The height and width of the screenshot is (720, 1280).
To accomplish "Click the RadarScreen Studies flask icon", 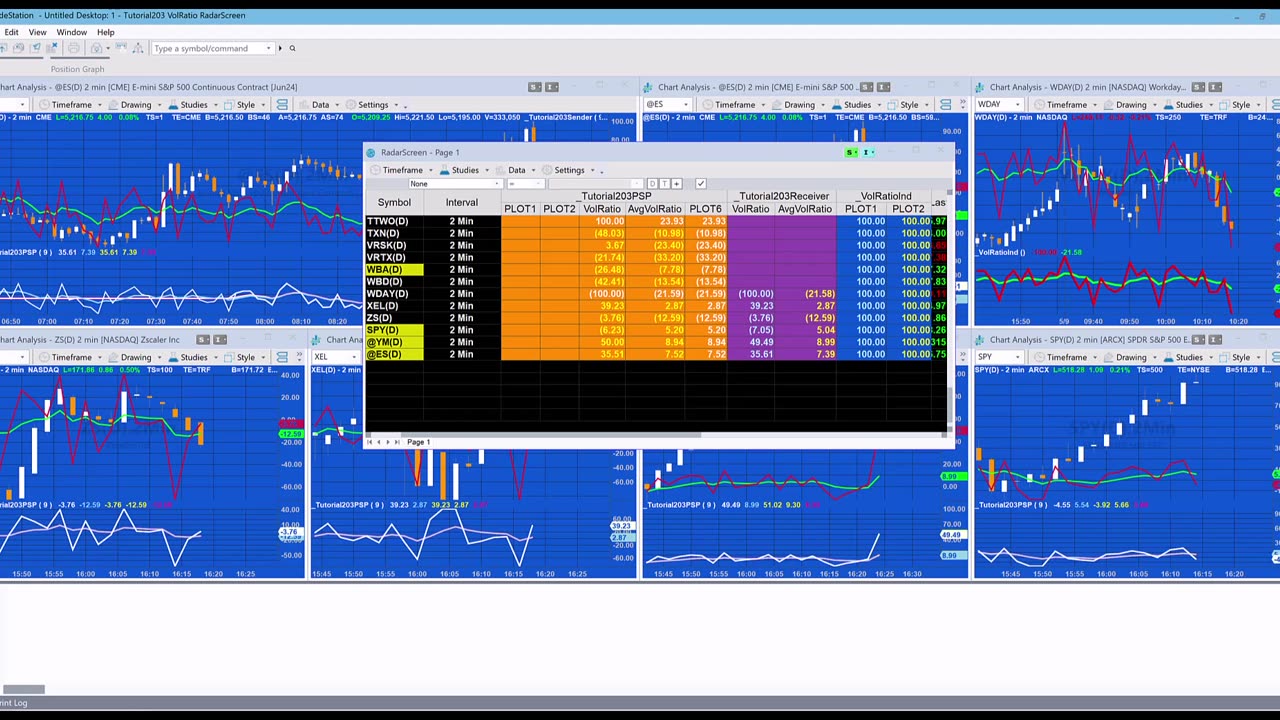I will pyautogui.click(x=445, y=170).
